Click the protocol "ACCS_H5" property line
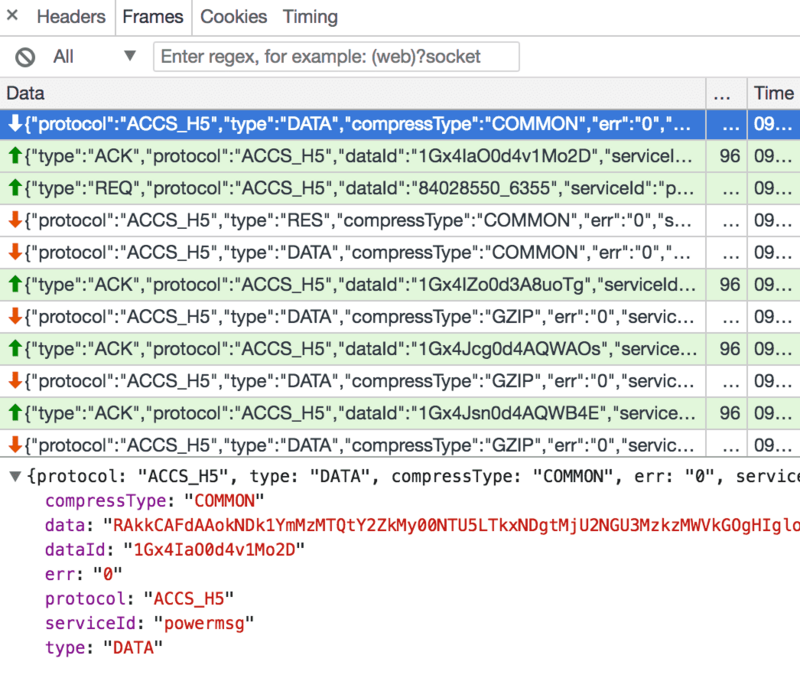800x675 pixels. pyautogui.click(x=139, y=598)
